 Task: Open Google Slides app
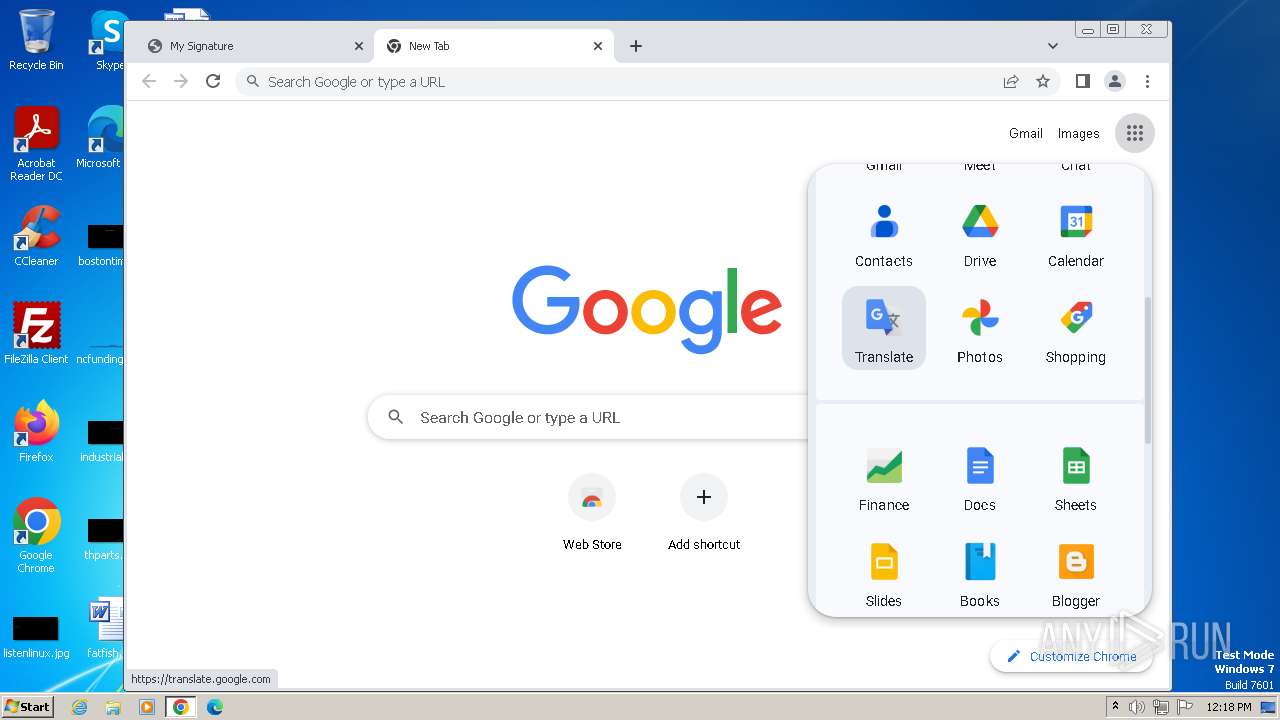(x=884, y=574)
